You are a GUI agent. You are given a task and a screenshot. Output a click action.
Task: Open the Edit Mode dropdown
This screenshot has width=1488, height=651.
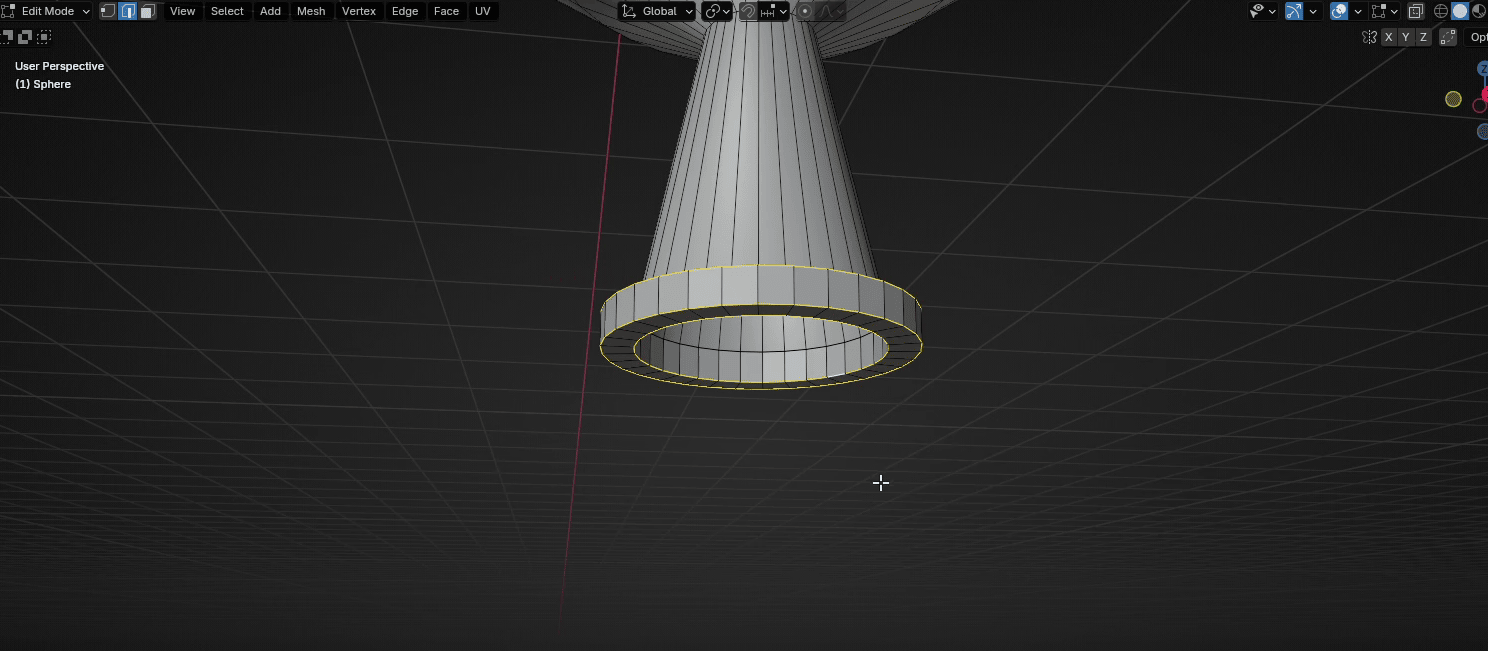pyautogui.click(x=48, y=11)
